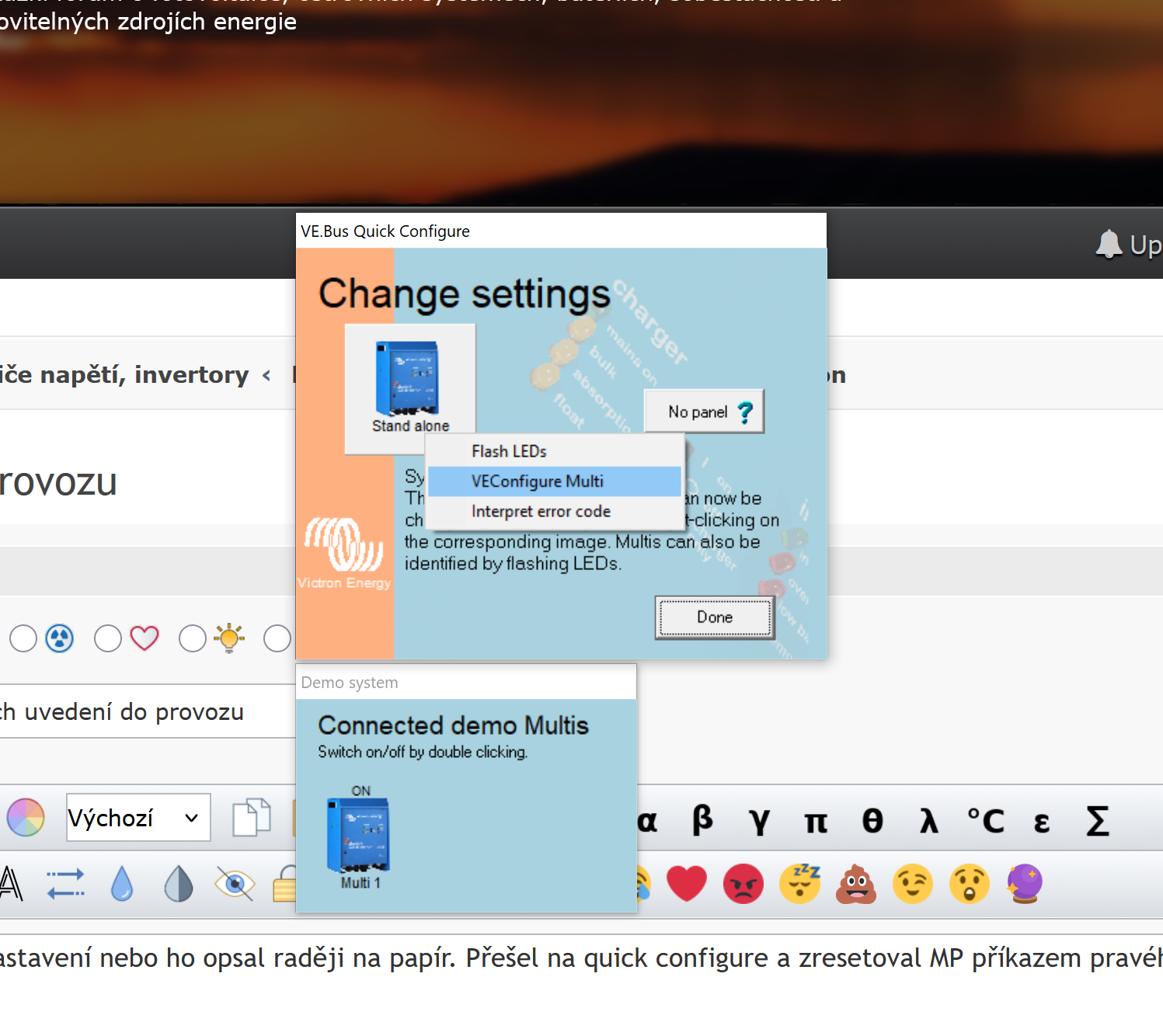Insert the red heart emoji
Viewport: 1163px width, 1036px height.
tap(687, 883)
